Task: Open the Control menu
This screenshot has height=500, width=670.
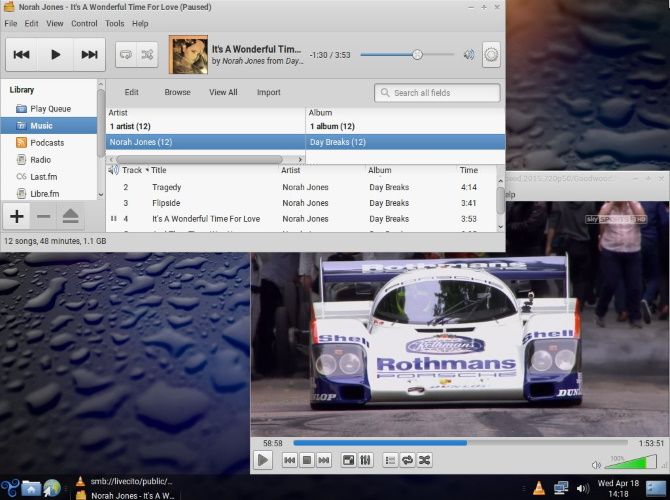Action: click(84, 24)
